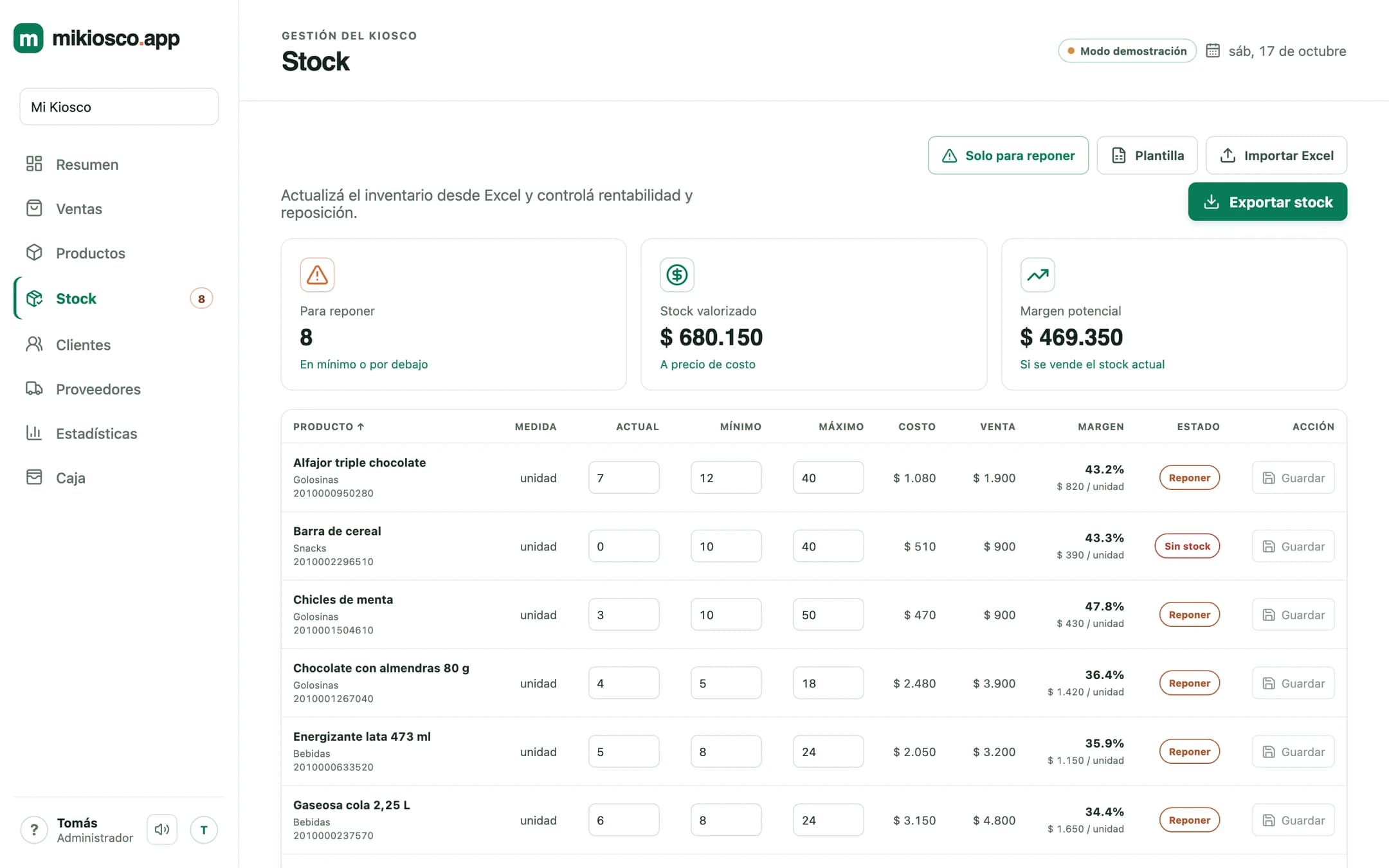
Task: Sort by the COSTO column header
Action: (917, 426)
